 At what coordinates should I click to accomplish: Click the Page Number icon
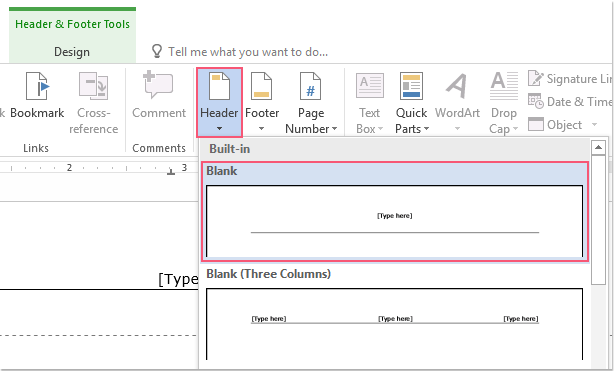pos(311,86)
